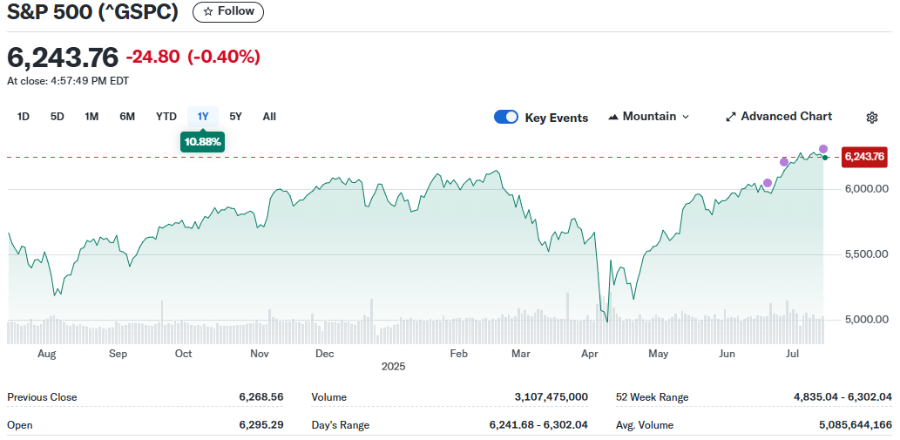Select the 5Y time range

click(235, 116)
